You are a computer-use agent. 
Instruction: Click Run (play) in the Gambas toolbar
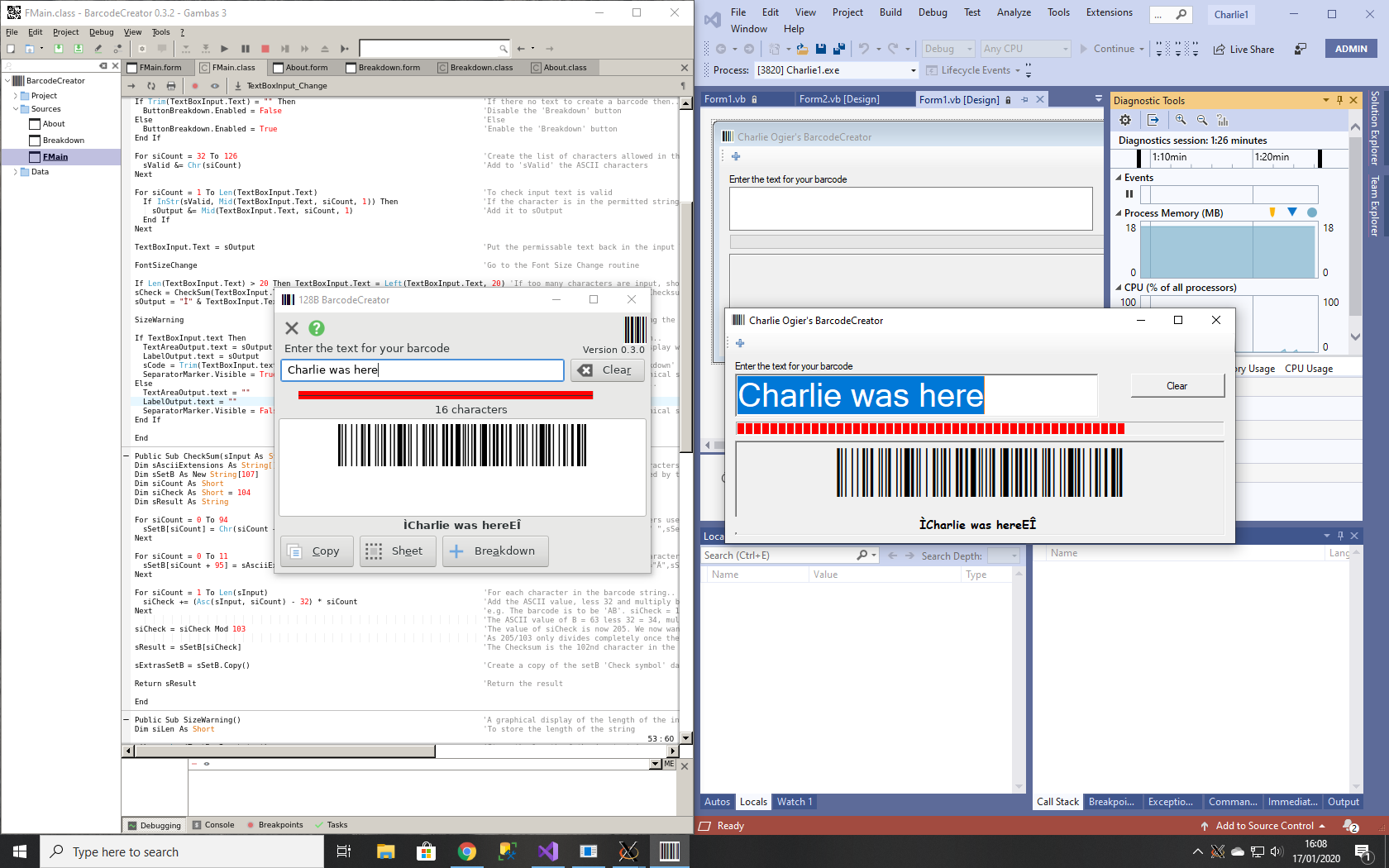[225, 49]
